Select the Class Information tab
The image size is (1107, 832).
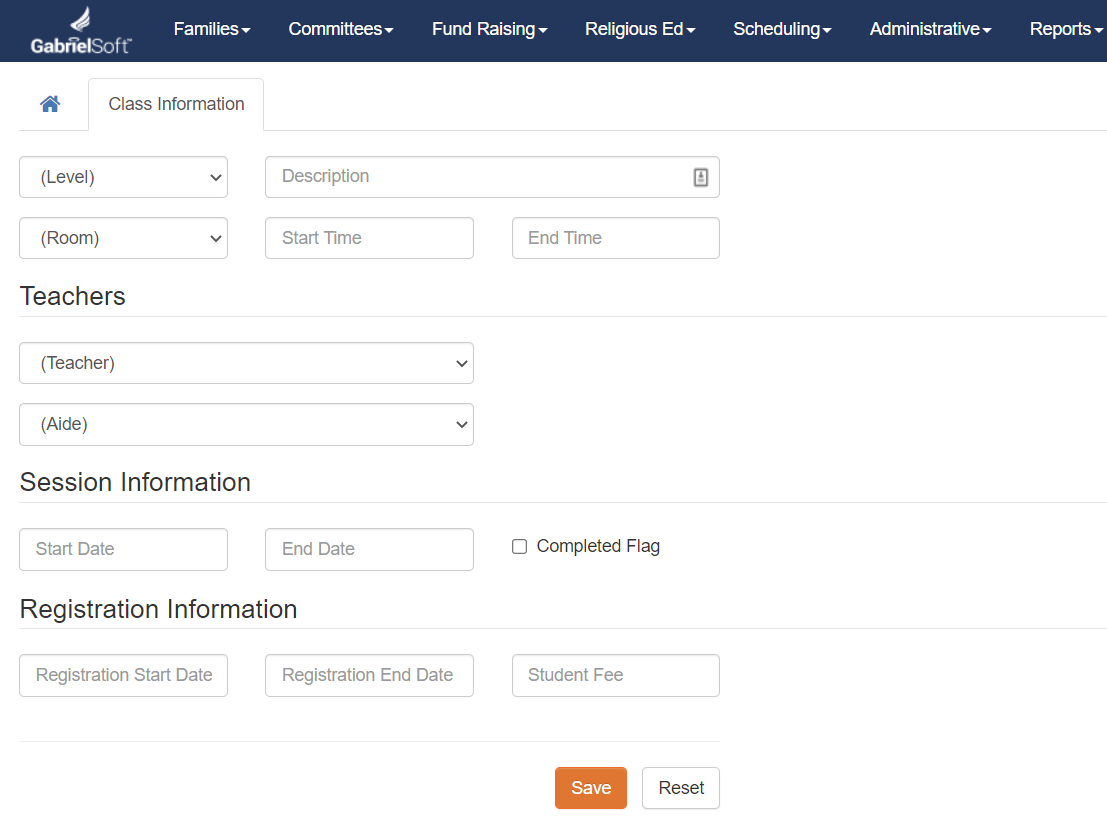click(x=176, y=104)
